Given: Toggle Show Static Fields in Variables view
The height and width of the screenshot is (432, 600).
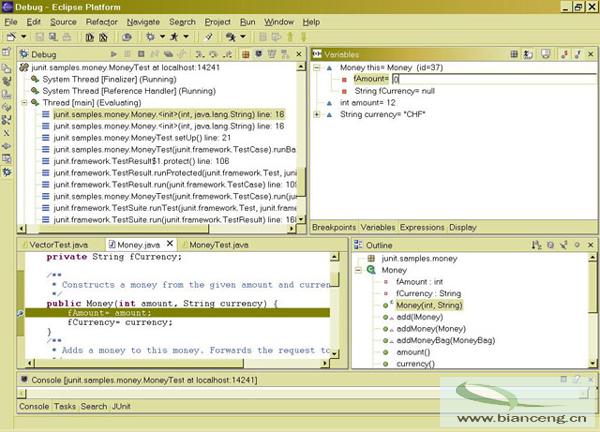Looking at the screenshot, I should [564, 54].
